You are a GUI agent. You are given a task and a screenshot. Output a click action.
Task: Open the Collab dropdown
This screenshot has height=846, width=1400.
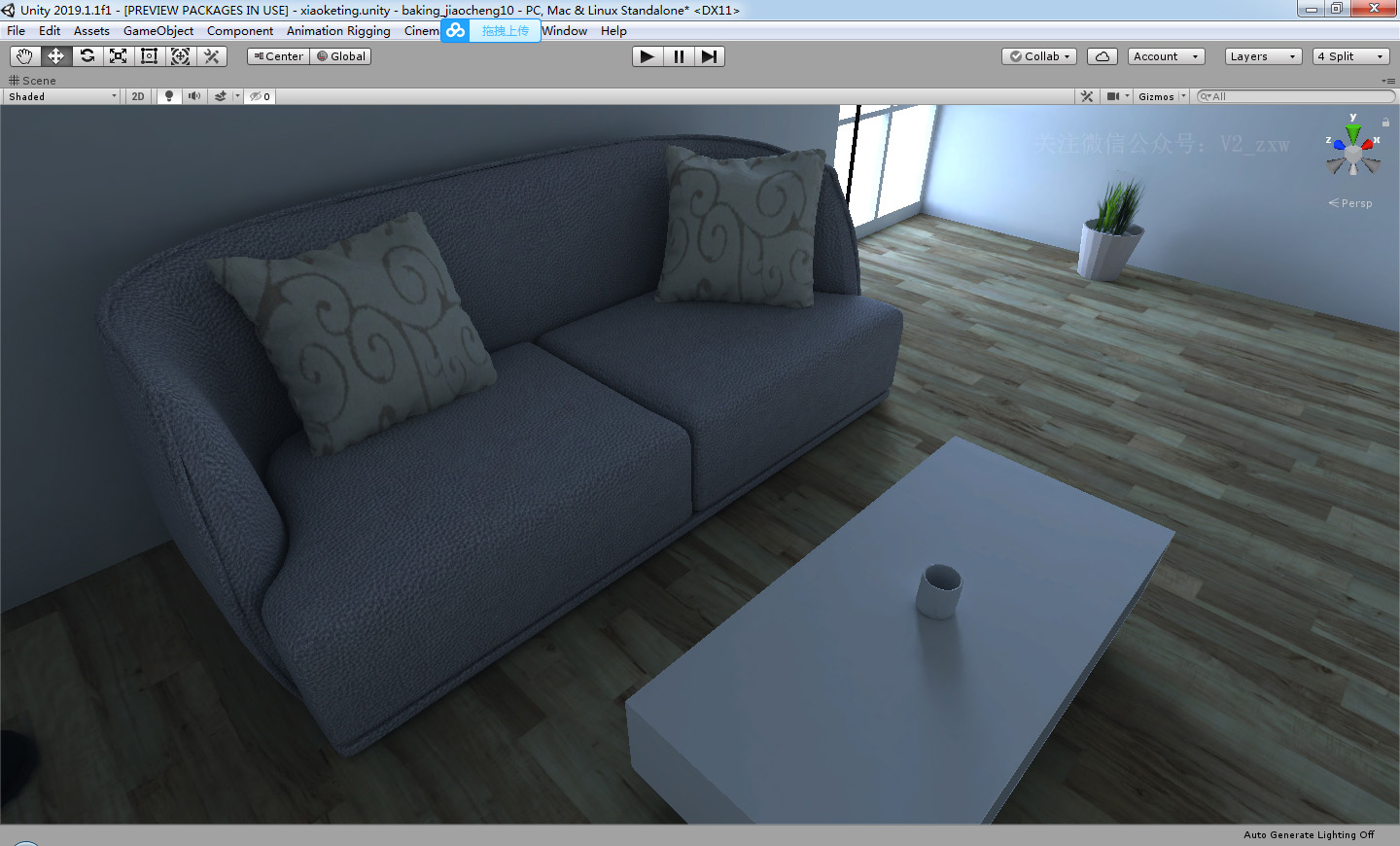click(1039, 56)
